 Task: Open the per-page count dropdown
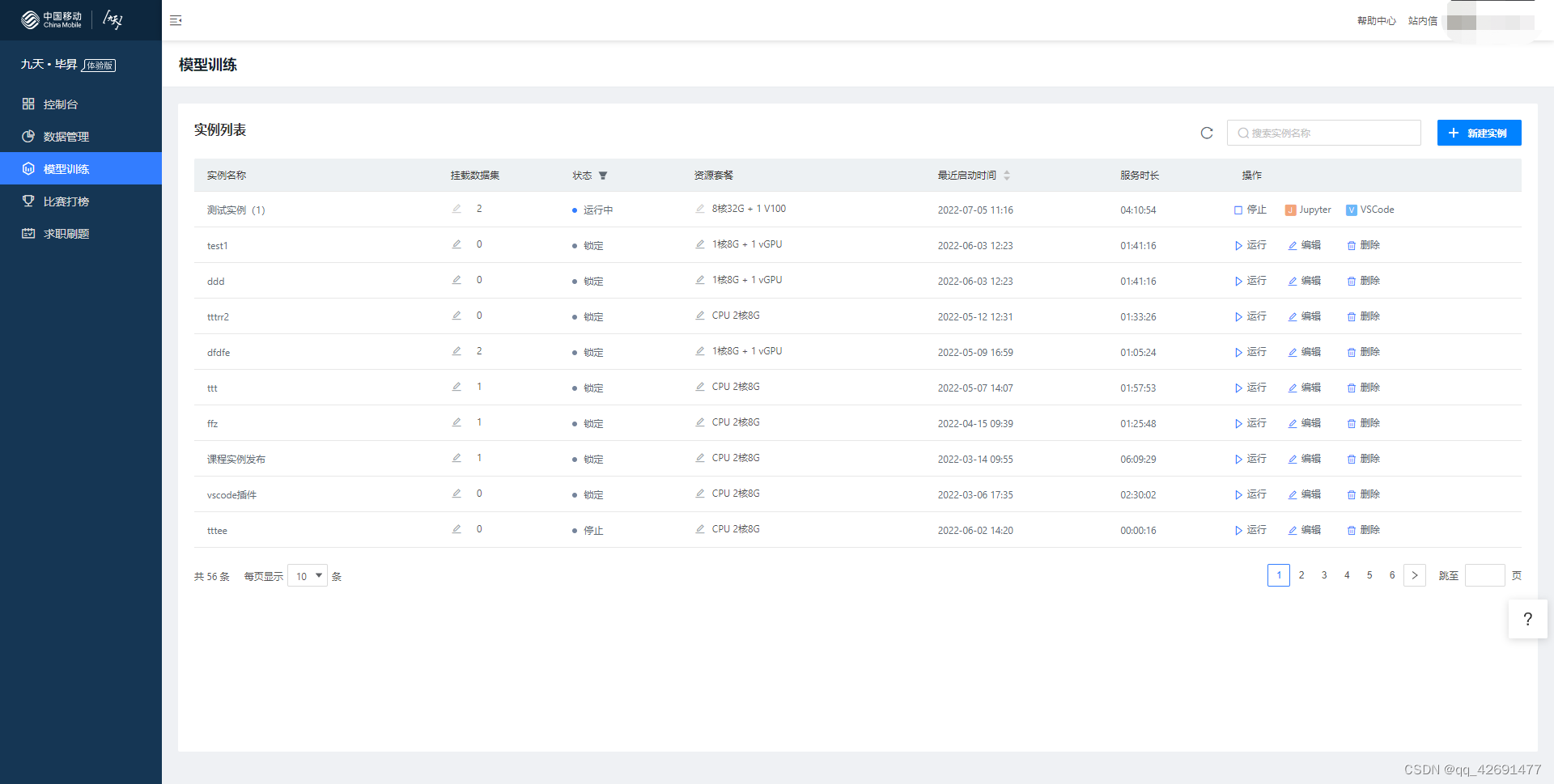[x=308, y=575]
